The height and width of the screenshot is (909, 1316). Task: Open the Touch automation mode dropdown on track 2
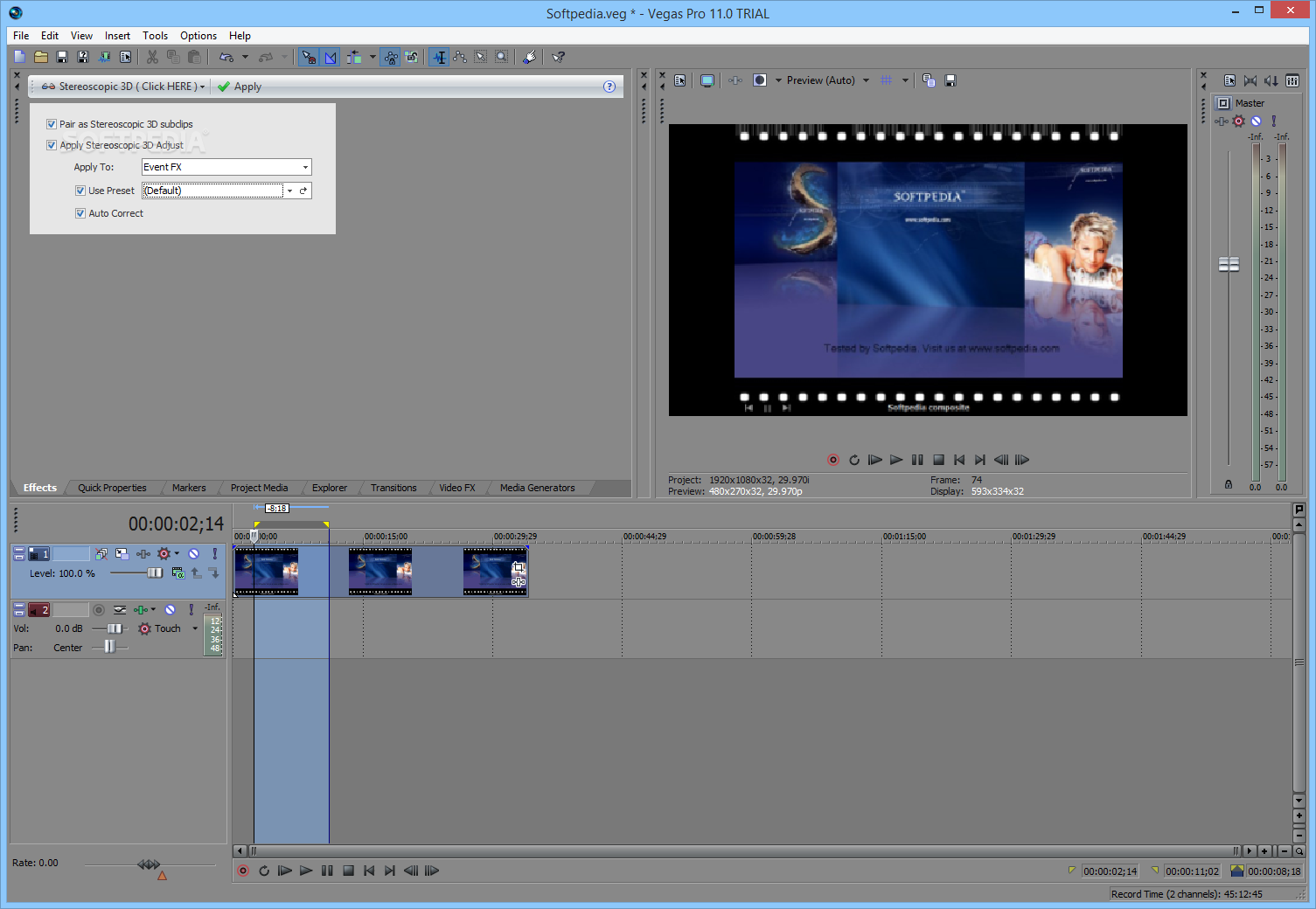click(x=195, y=628)
